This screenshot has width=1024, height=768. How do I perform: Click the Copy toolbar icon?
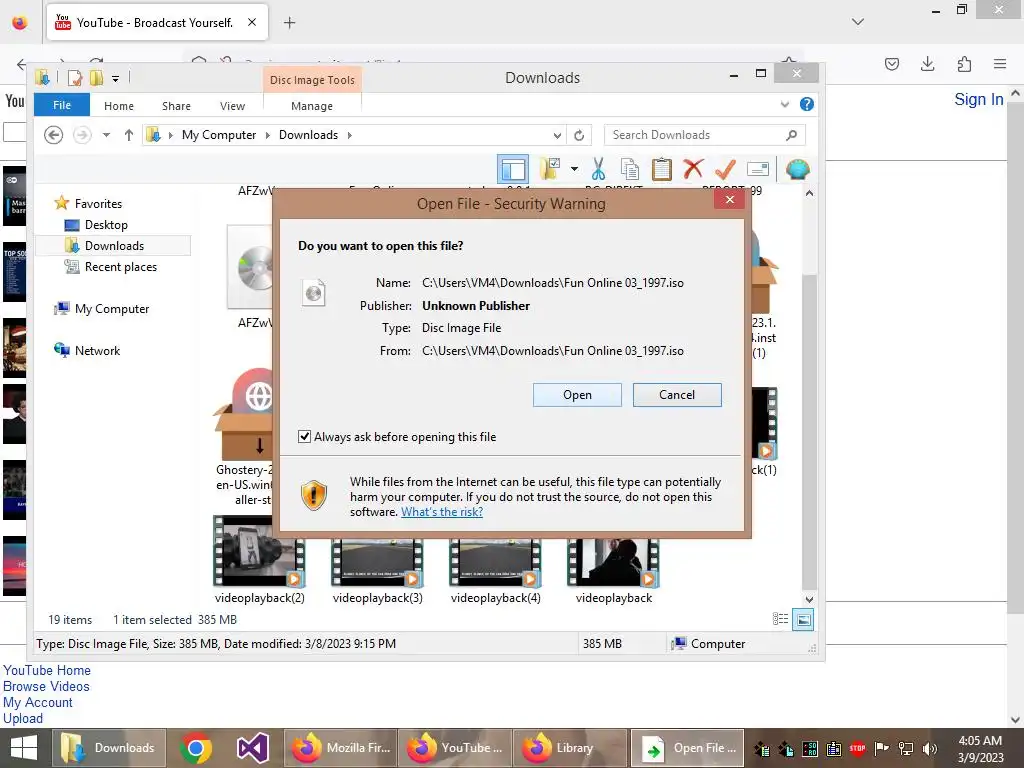coord(630,169)
